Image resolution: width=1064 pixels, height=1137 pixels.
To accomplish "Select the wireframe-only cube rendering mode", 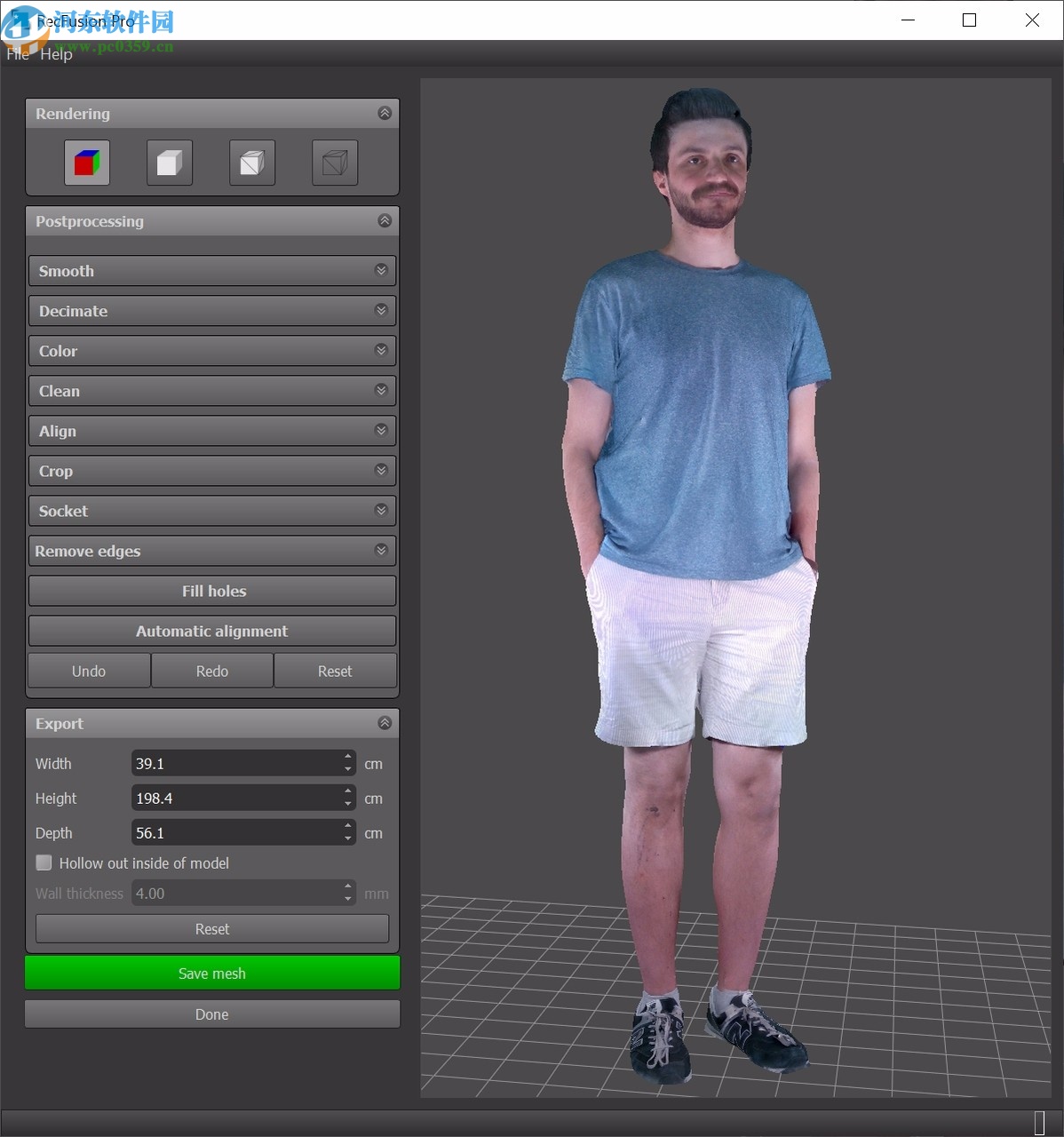I will [335, 163].
